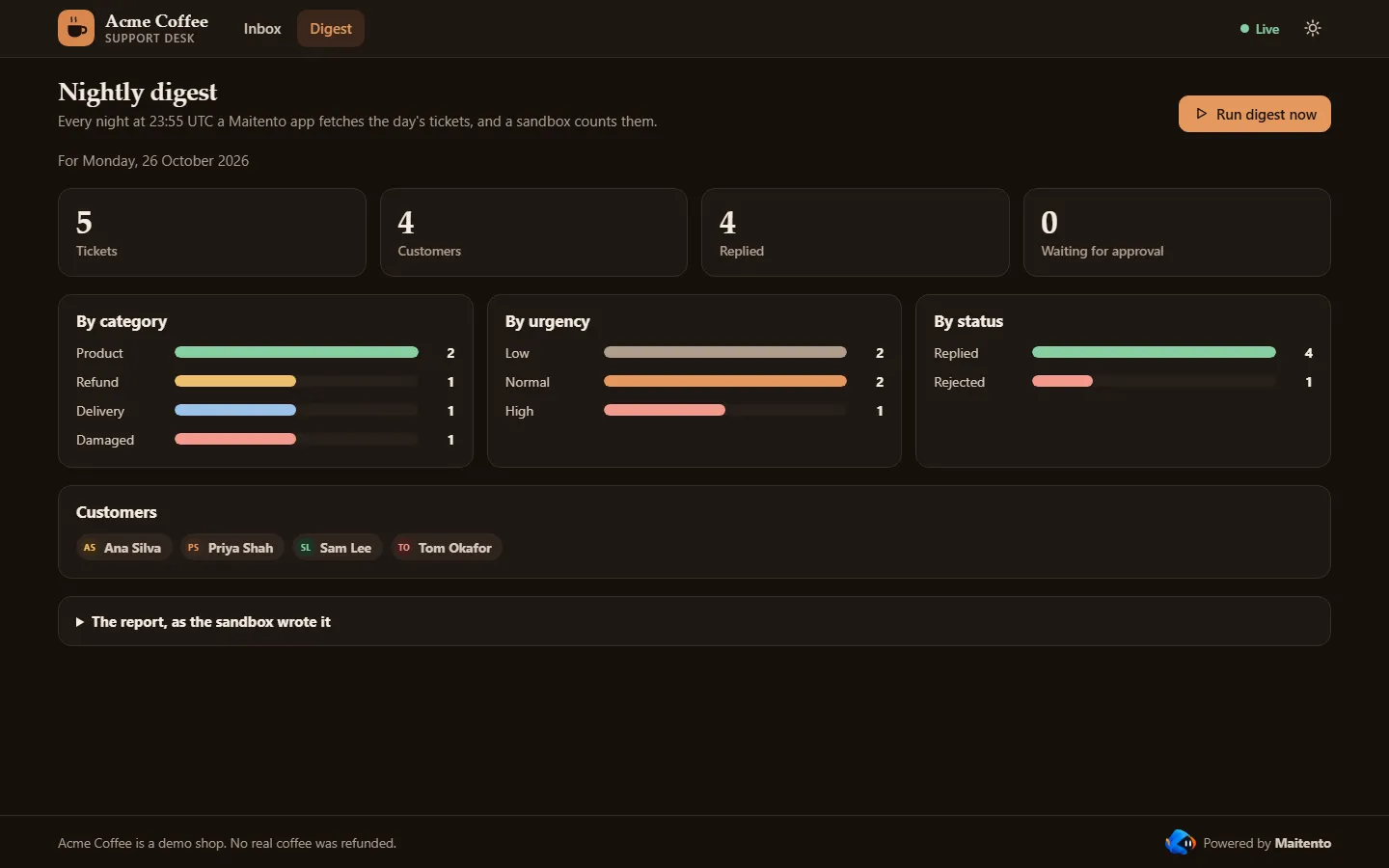This screenshot has height=868, width=1389.
Task: Click the Waiting for approval stat card
Action: click(1177, 232)
